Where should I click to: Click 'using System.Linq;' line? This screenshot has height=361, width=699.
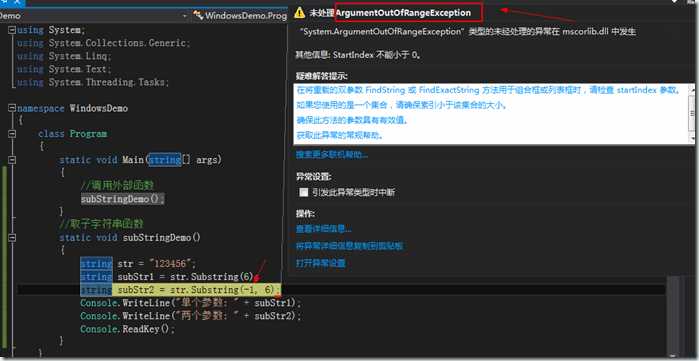pos(64,56)
